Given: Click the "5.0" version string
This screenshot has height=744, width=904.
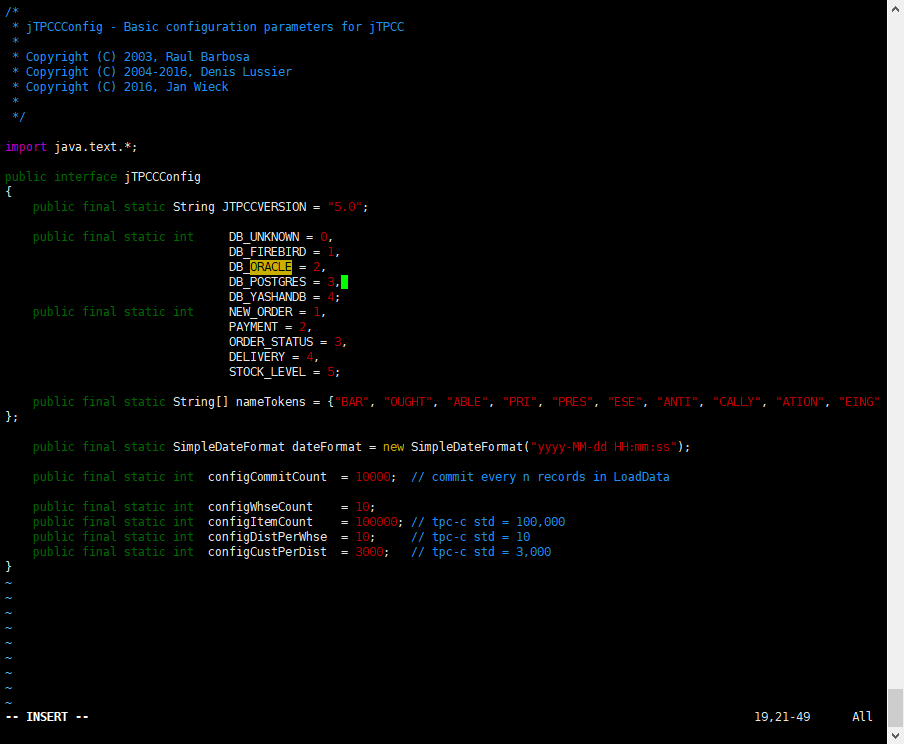Looking at the screenshot, I should (345, 207).
